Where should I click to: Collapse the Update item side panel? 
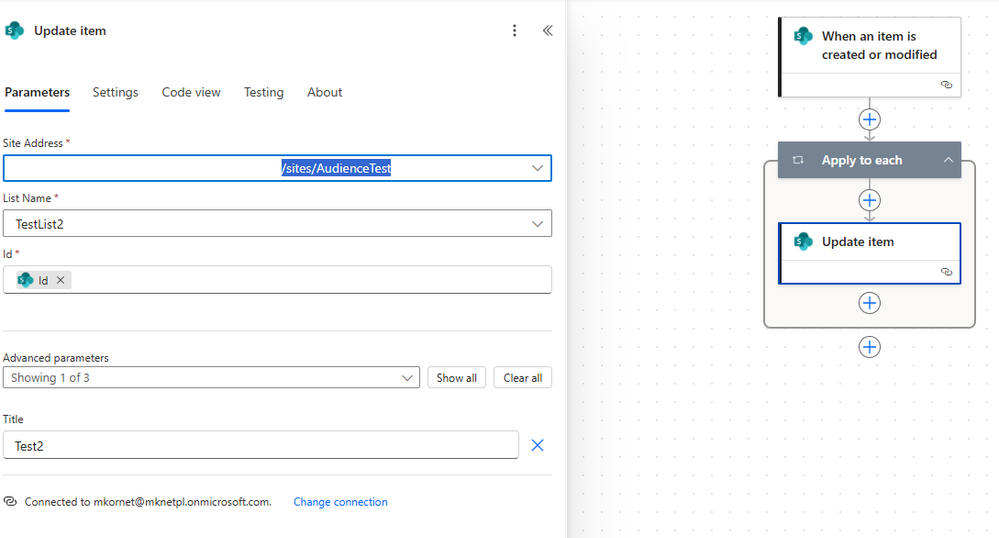[x=547, y=31]
